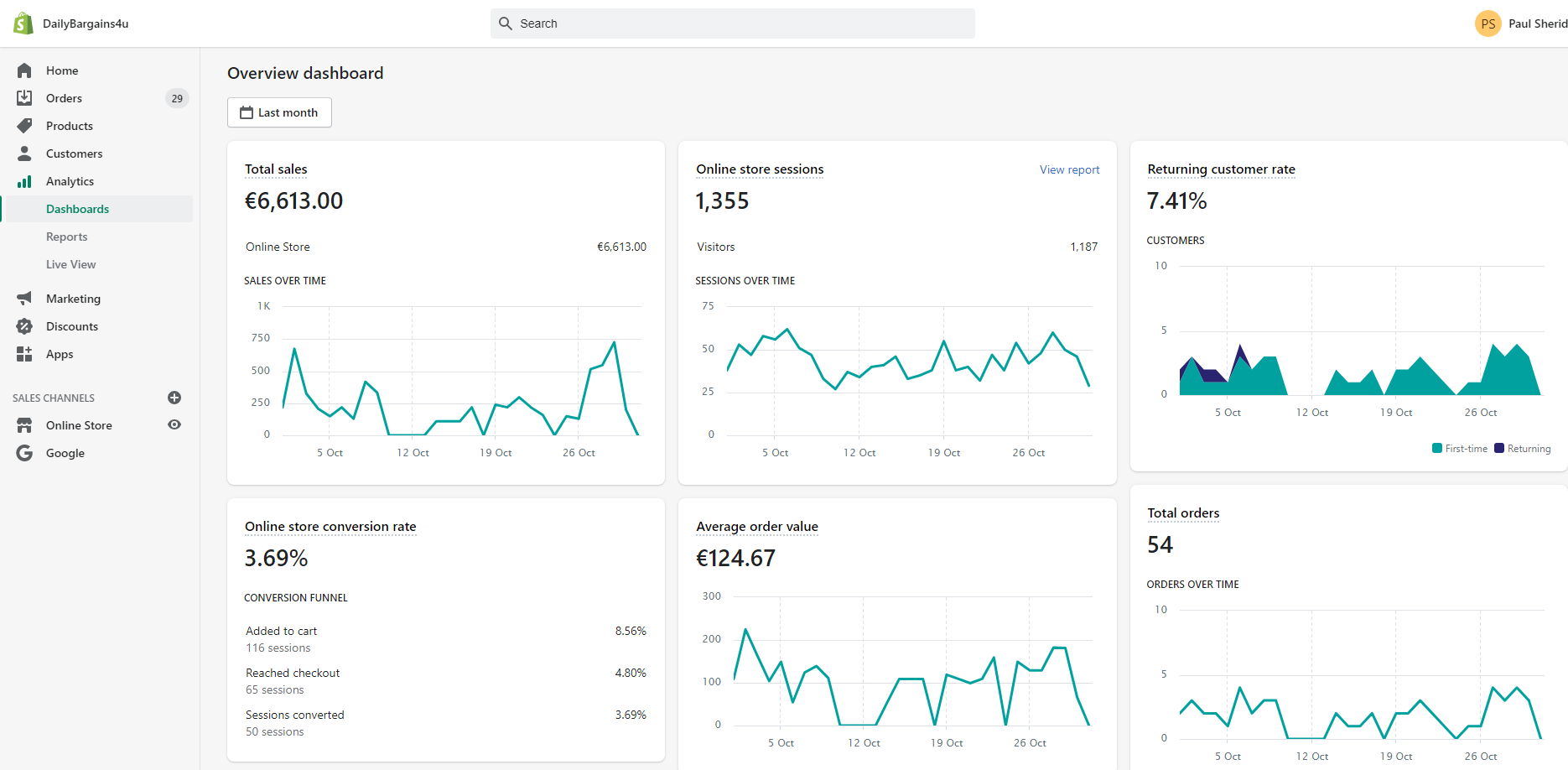Focus the Search input field

(733, 23)
